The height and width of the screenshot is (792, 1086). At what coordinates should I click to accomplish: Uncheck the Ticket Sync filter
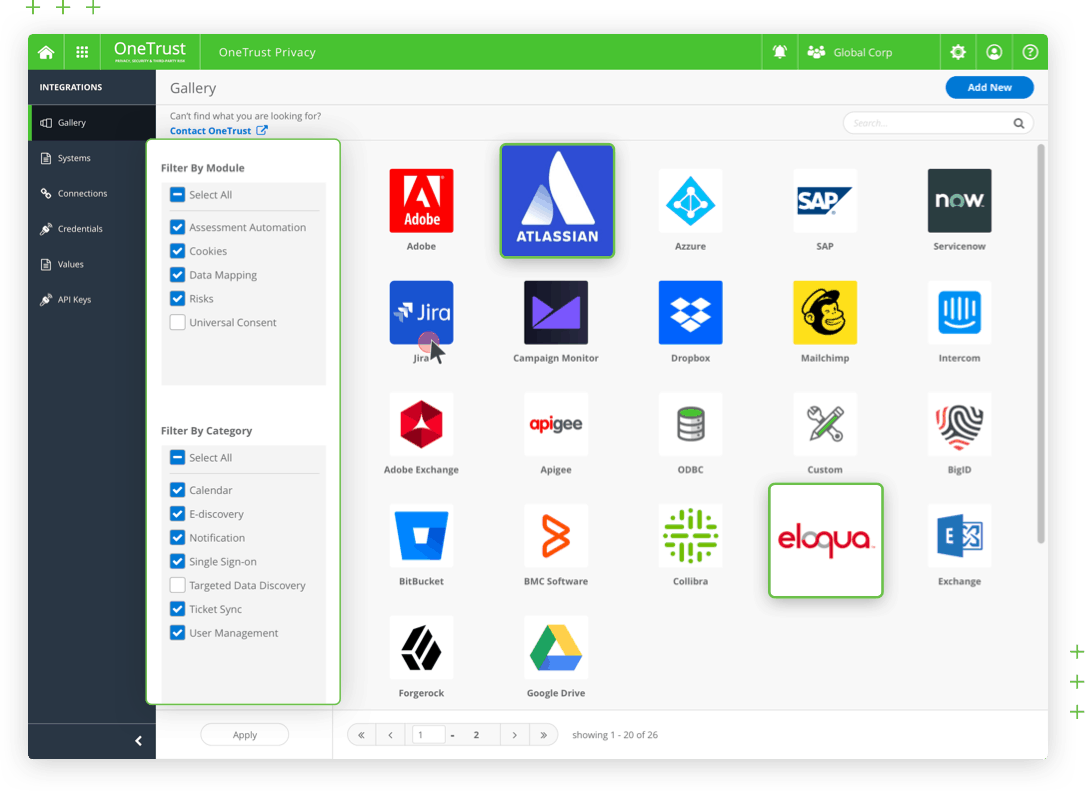[x=177, y=609]
